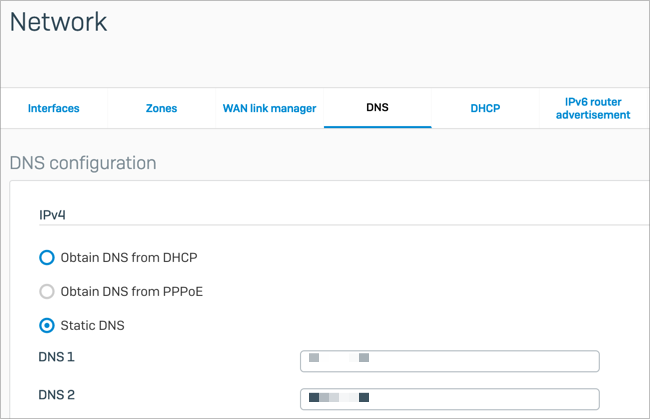Select Obtain DNS from DHCP radio button

(47, 257)
